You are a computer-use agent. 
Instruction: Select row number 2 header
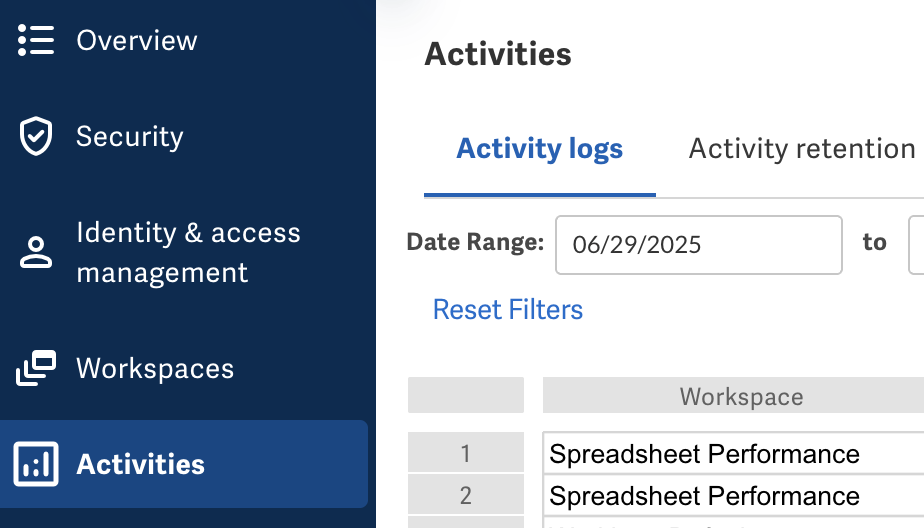[x=466, y=495]
